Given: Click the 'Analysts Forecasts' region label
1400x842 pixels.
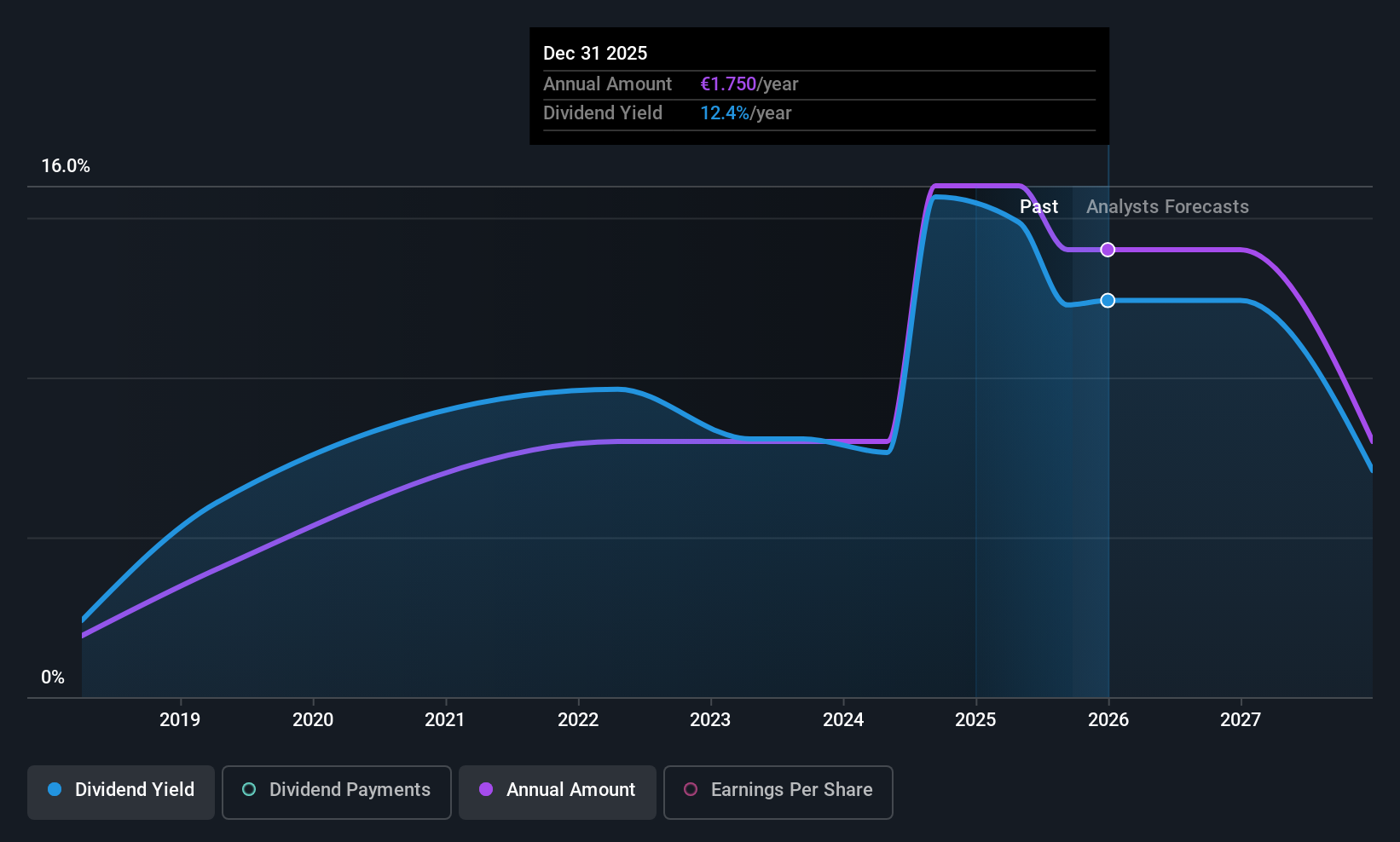Looking at the screenshot, I should click(1166, 207).
